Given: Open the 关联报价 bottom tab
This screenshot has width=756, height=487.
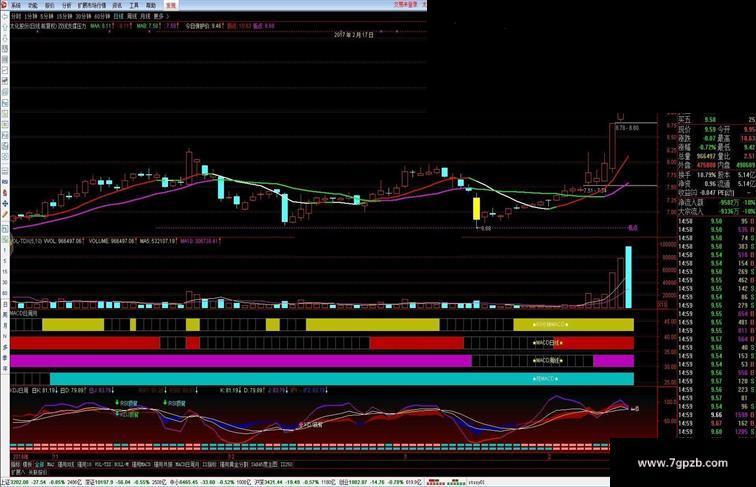Looking at the screenshot, I should click(x=38, y=472).
